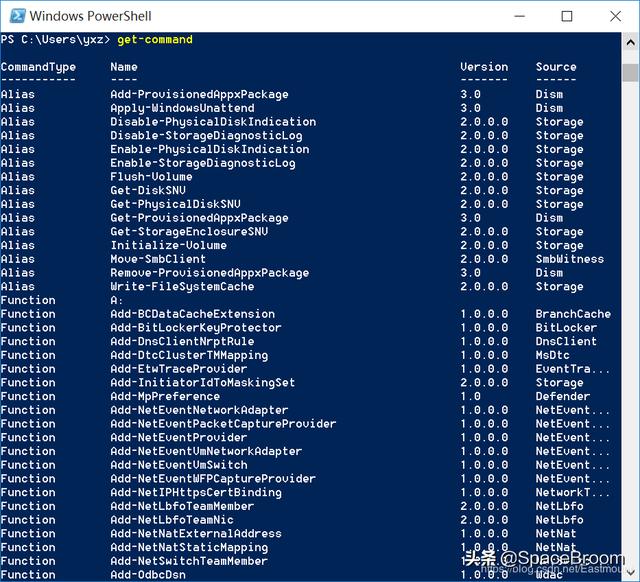Select Get-StorageEnclosureSNV entry
The image size is (640, 582).
click(189, 231)
